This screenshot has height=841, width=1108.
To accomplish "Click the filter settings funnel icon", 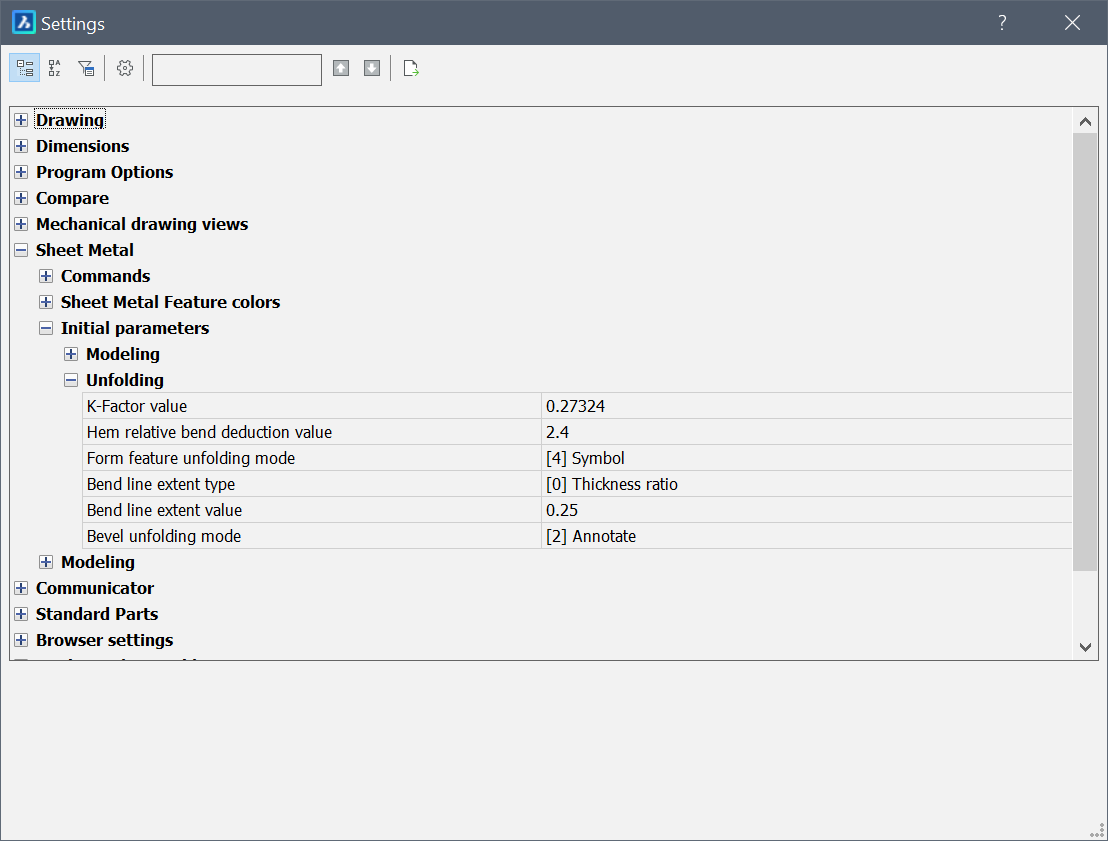I will [x=86, y=68].
